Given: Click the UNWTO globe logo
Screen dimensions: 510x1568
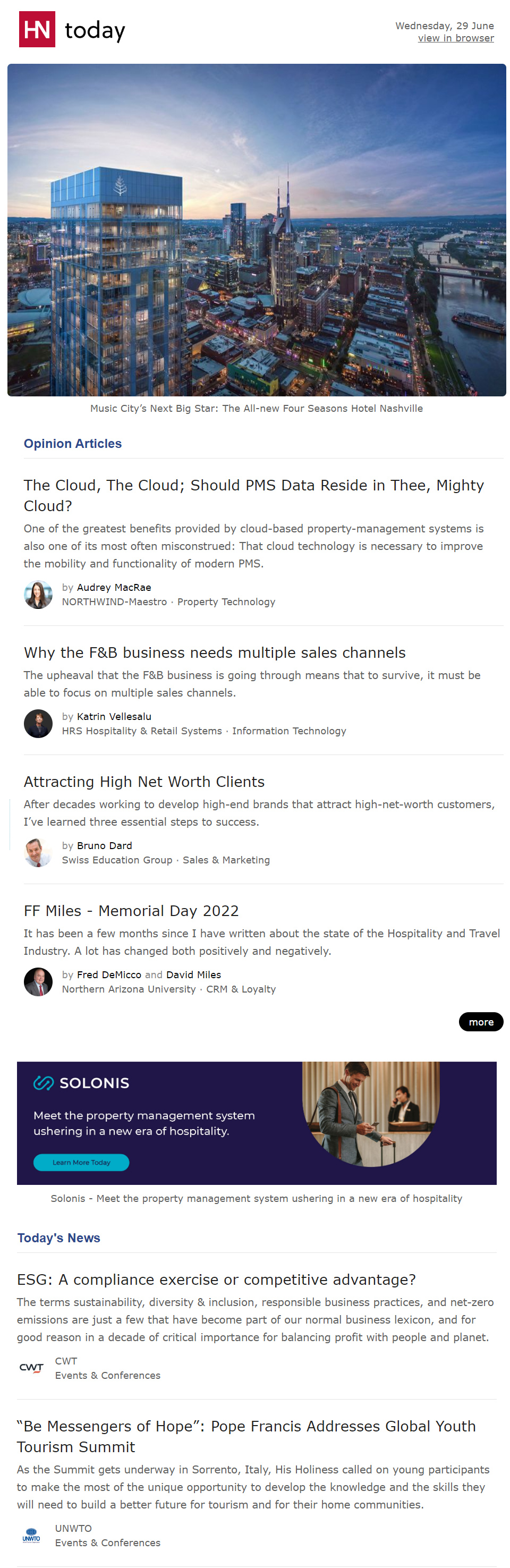Looking at the screenshot, I should coord(31,1535).
